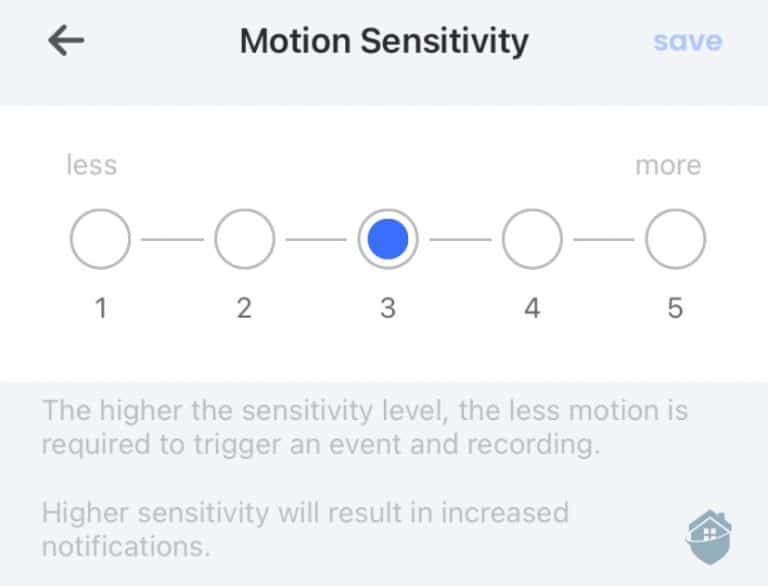The width and height of the screenshot is (768, 586).
Task: Tap the number 3 label
Action: [388, 308]
